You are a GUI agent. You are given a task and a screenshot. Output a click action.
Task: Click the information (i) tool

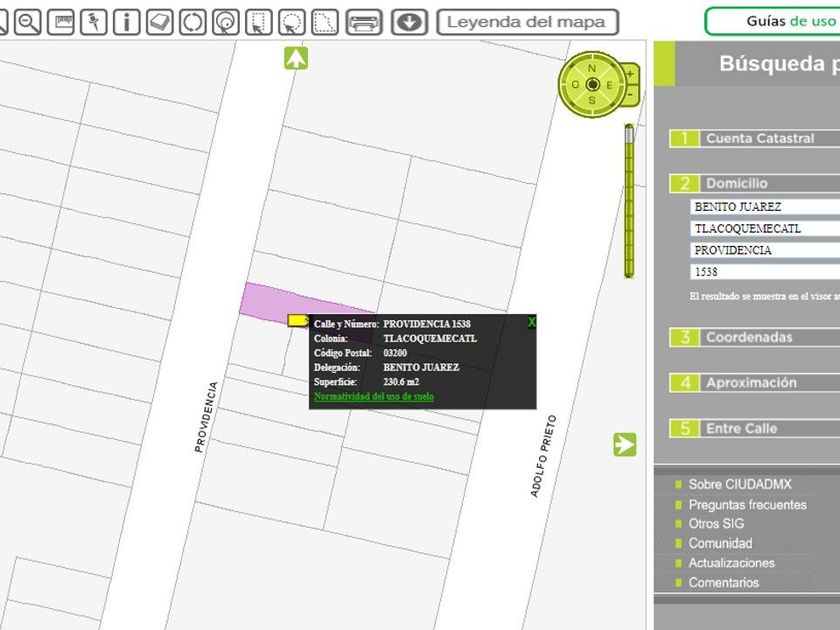coord(126,22)
